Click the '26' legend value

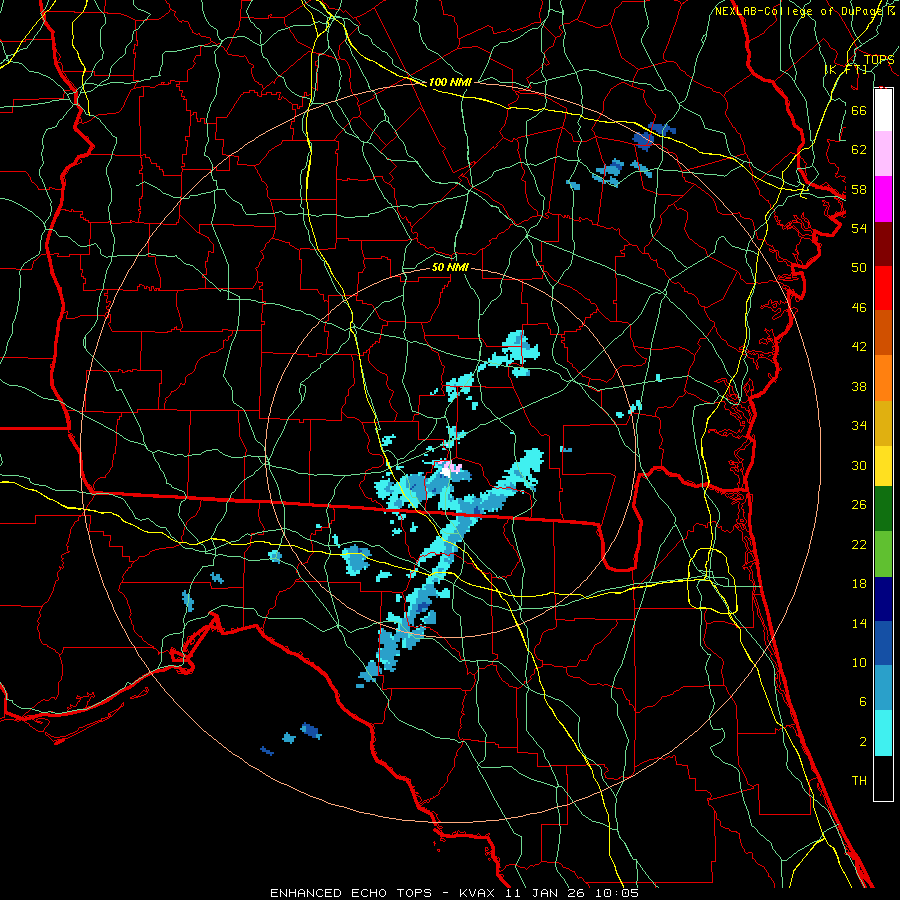point(859,505)
